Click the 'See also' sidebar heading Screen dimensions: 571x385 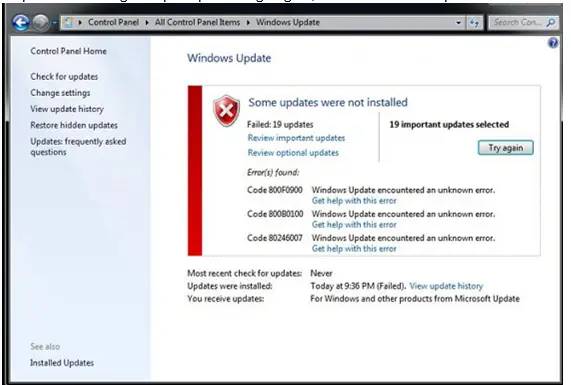click(45, 347)
